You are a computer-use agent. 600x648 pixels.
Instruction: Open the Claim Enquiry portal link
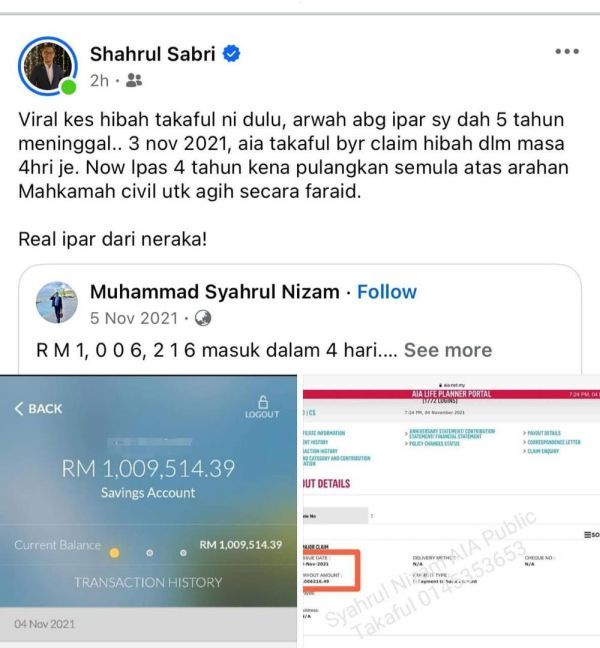click(x=542, y=451)
